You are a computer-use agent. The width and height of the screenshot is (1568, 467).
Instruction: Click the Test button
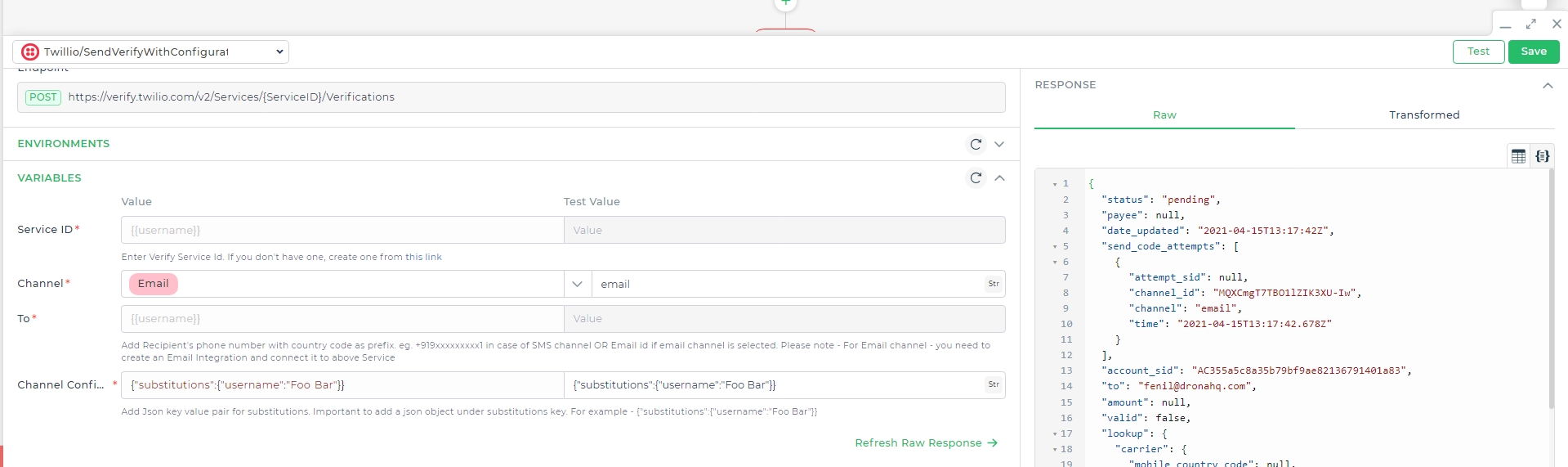(x=1478, y=52)
